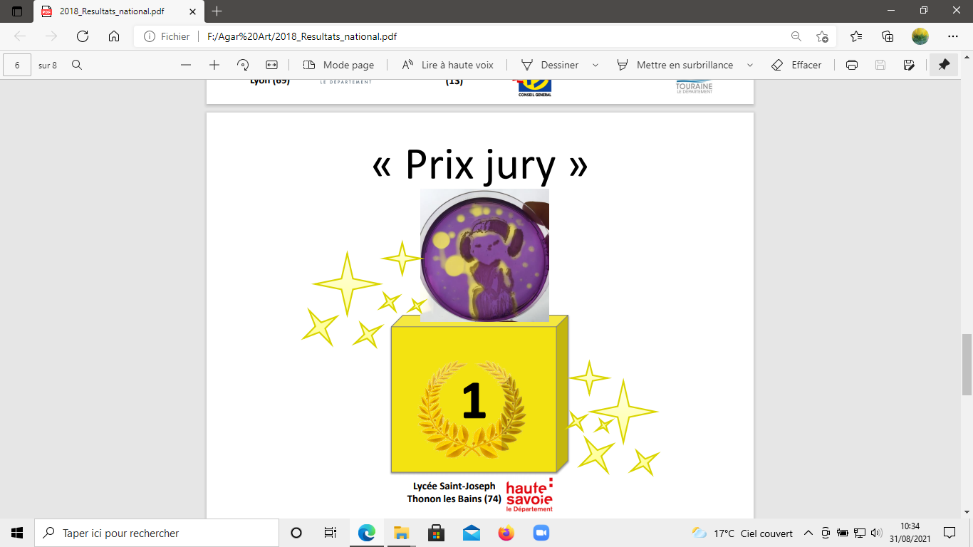Viewport: 973px width, 547px height.
Task: Open the tab actions menu icon
Action: click(x=17, y=11)
